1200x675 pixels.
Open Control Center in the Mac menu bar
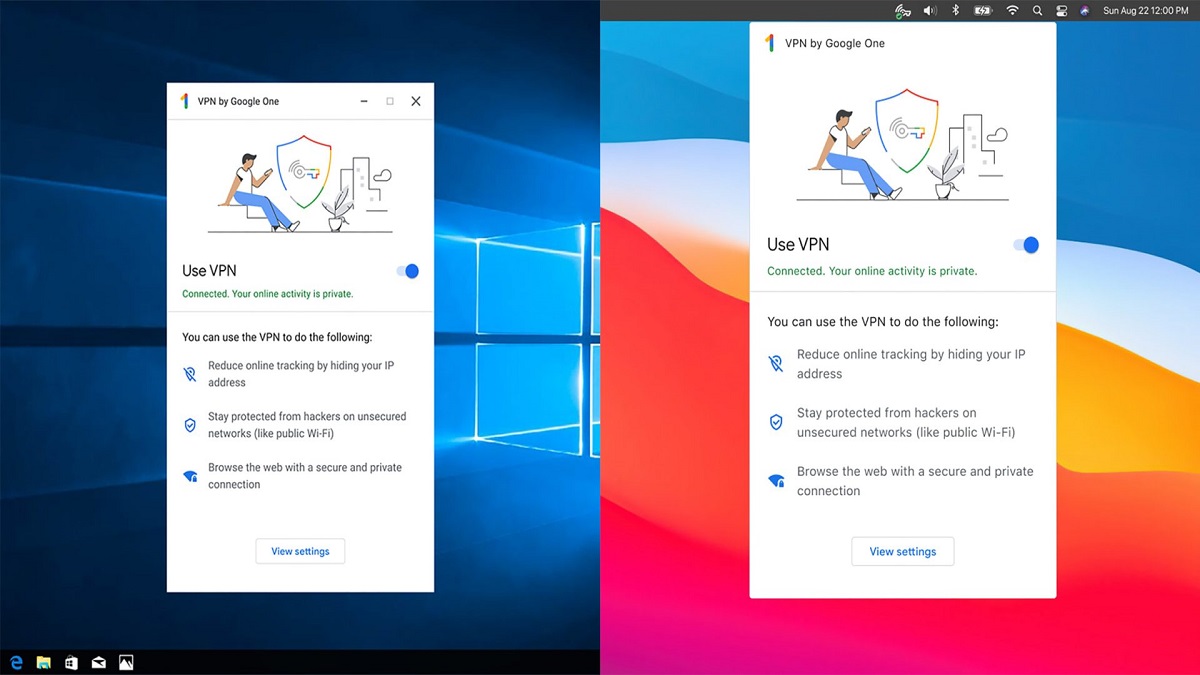point(1062,10)
